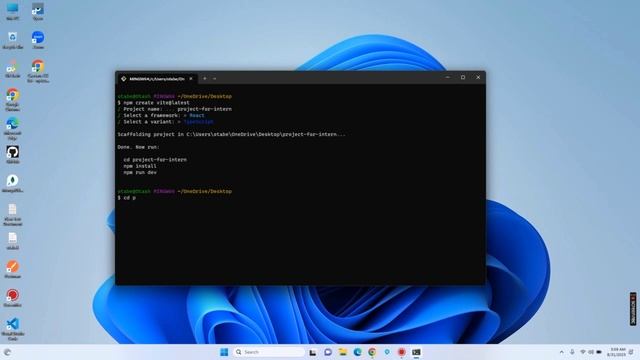Minimize the terminal window
Viewport: 640px width, 360px height.
448,77
